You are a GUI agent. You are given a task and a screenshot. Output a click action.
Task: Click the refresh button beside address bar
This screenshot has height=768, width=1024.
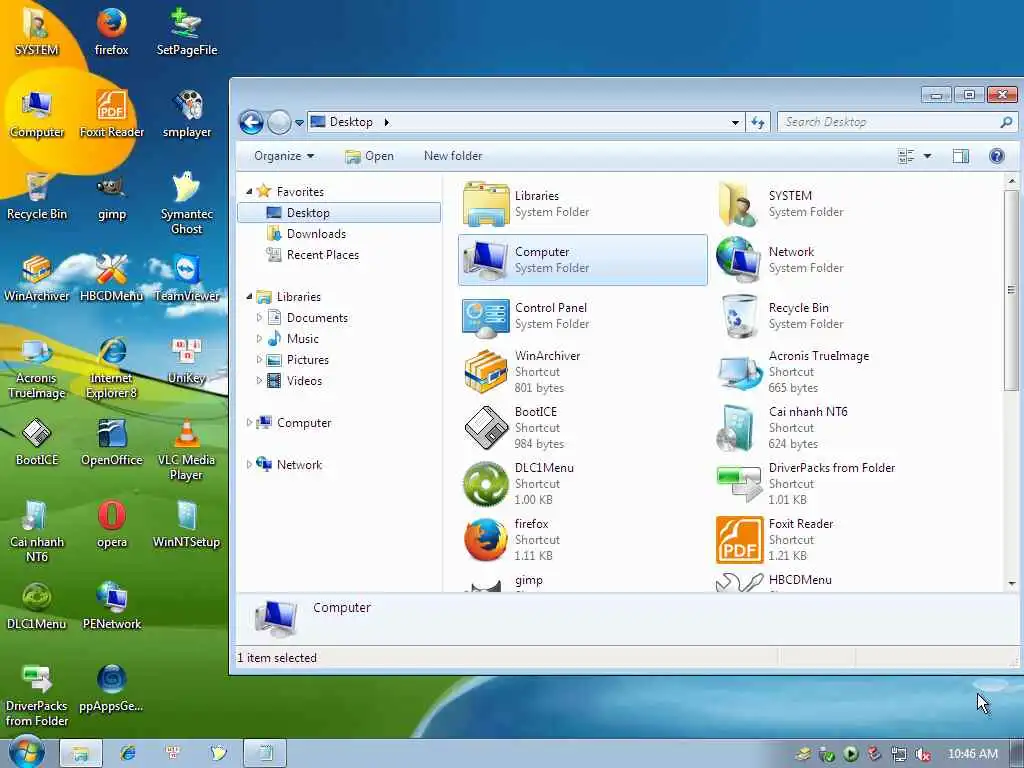pyautogui.click(x=758, y=122)
